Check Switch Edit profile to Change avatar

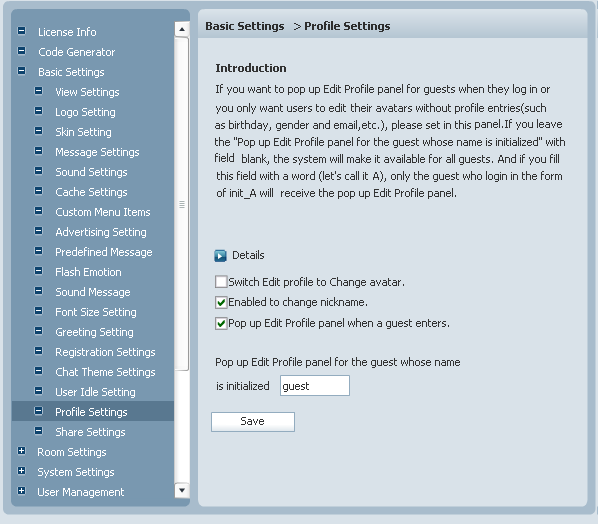pos(221,282)
